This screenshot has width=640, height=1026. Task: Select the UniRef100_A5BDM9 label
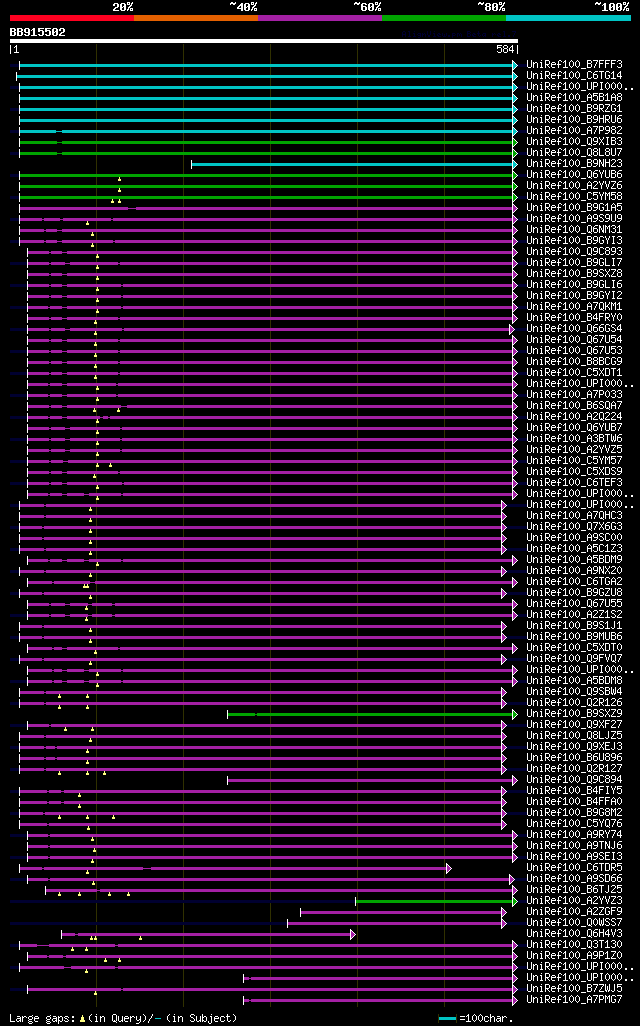(x=574, y=560)
